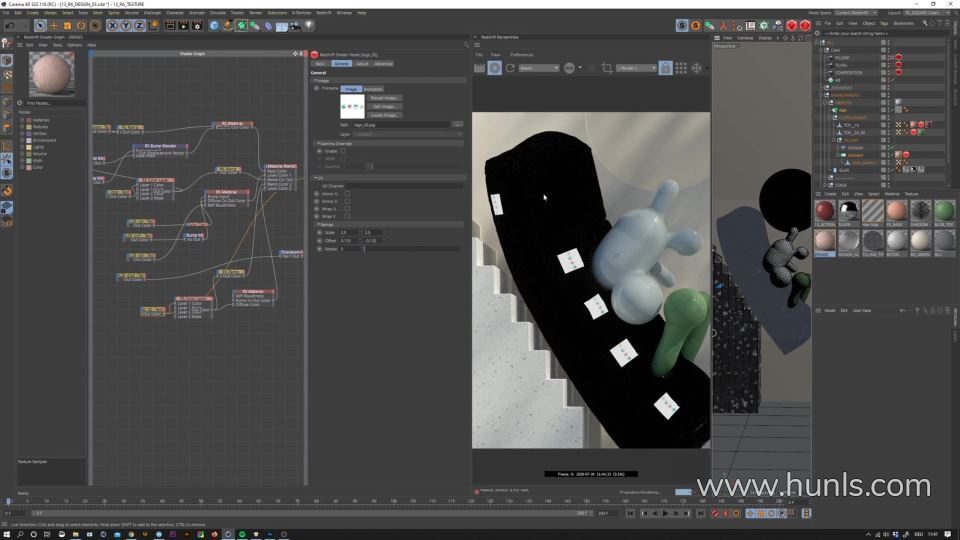
Task: Add a Cube primitive from toolbar
Action: [214, 26]
